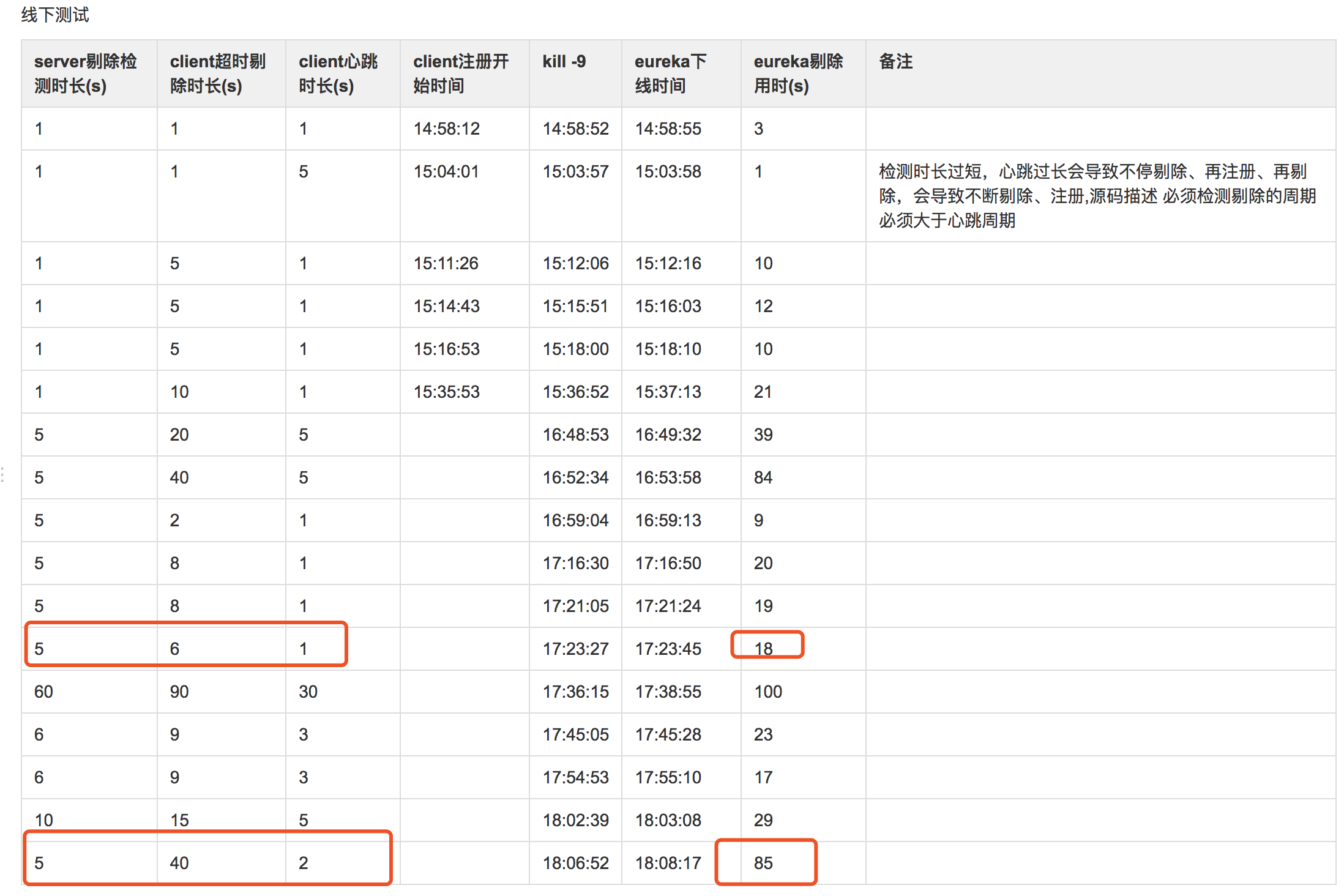Click the 30 heartbeat duration cell
The height and width of the screenshot is (896, 1344).
[308, 692]
